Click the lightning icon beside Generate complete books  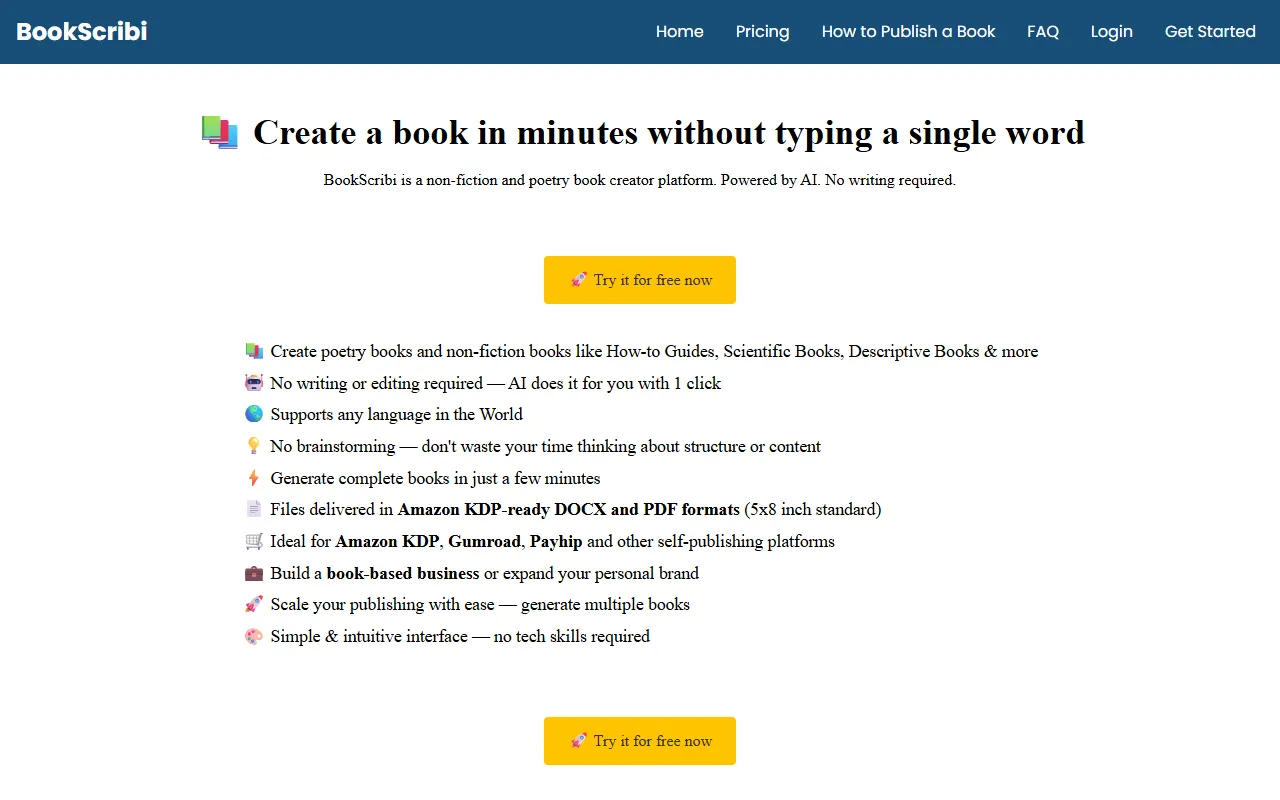point(254,478)
